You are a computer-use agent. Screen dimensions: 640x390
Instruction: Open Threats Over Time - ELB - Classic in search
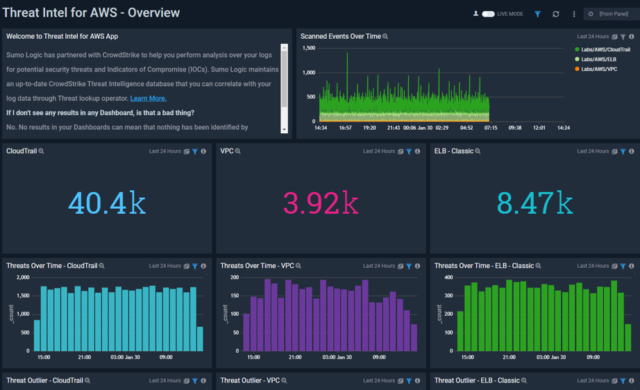tap(538, 266)
